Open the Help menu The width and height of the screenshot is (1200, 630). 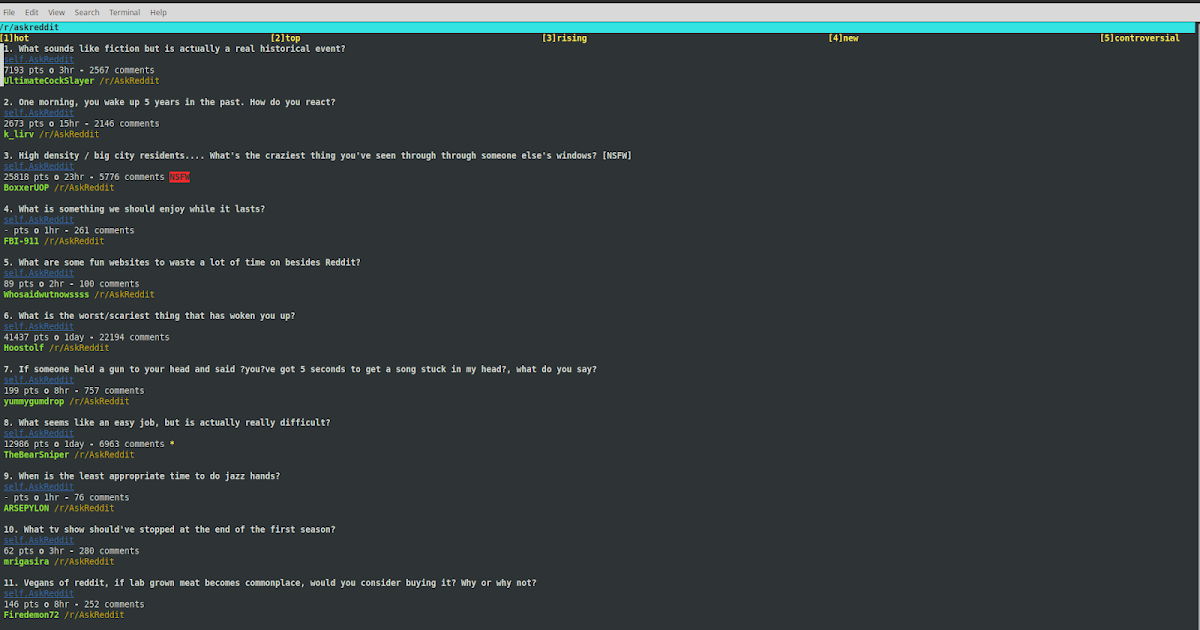158,12
